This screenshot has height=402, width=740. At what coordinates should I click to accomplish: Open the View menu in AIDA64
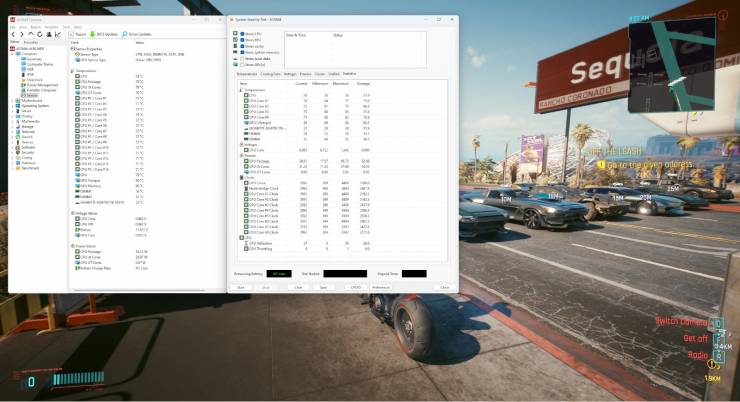[23, 27]
